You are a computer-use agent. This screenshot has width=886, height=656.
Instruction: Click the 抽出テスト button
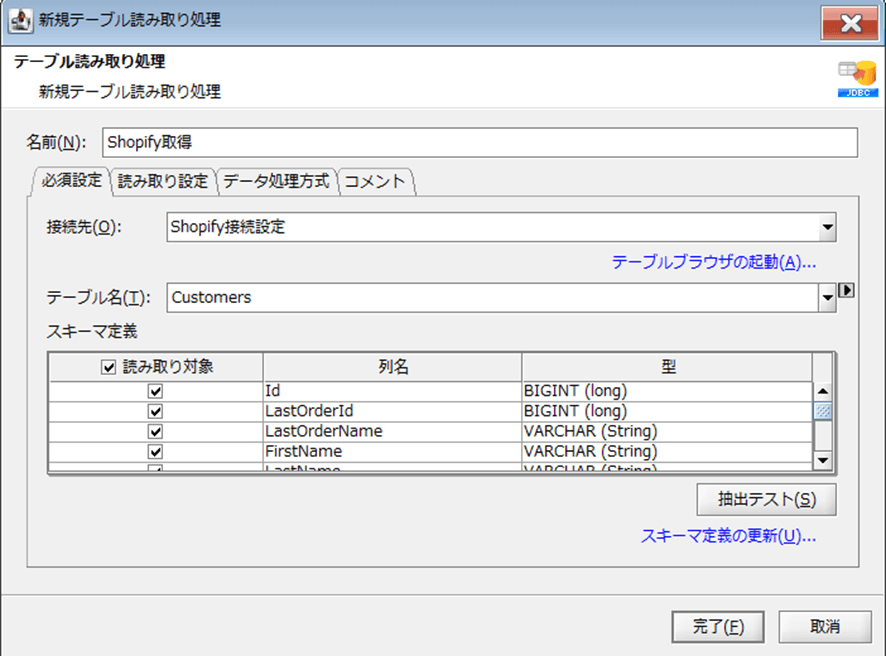coord(766,499)
